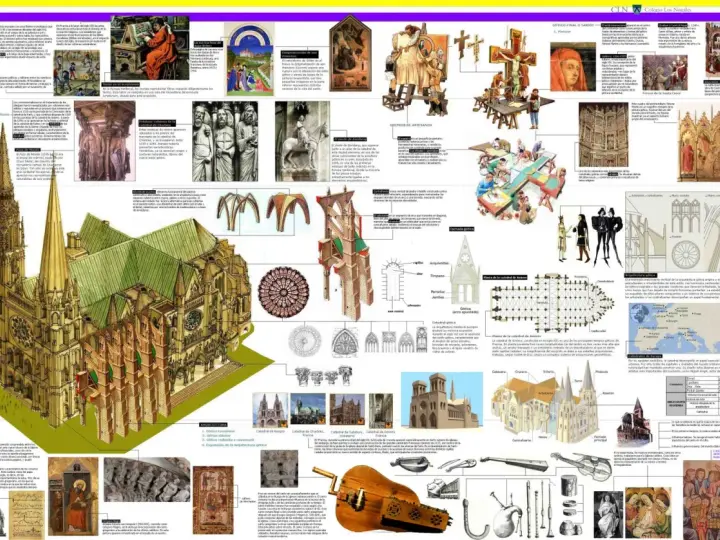720x540 pixels.
Task: Open the enthroned saint icon painting
Action: point(73,496)
